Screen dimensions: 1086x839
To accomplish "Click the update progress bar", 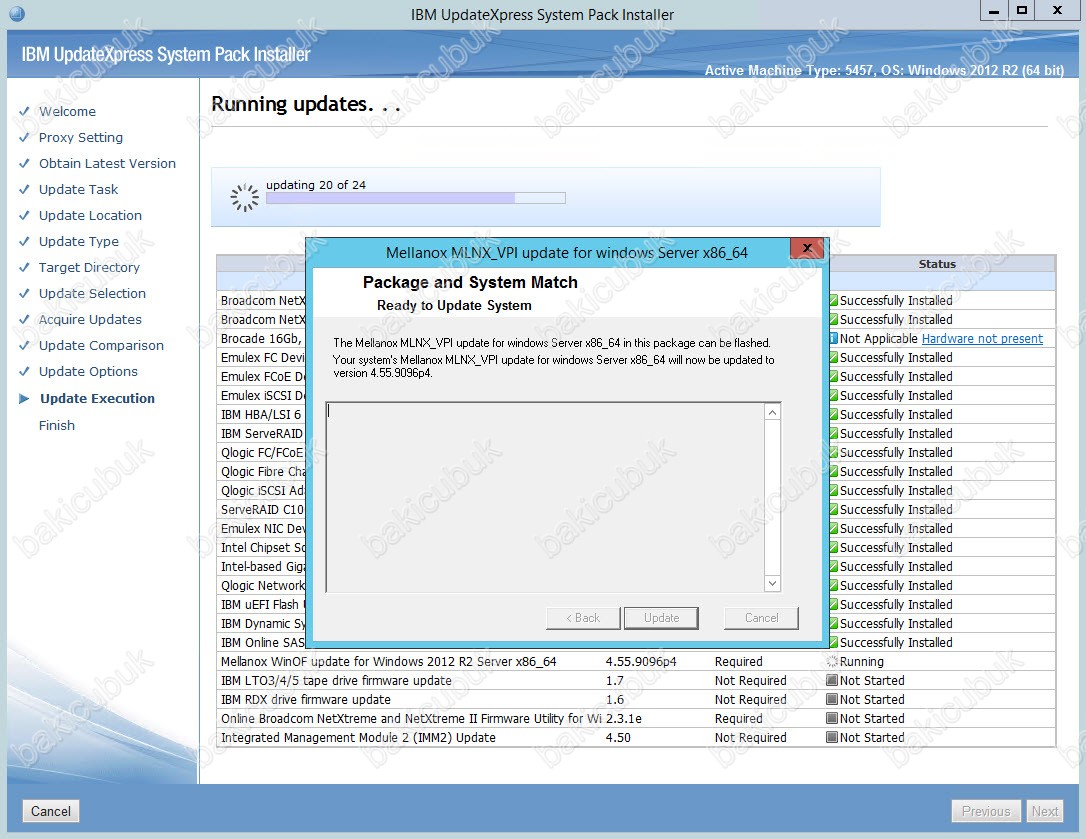I will pyautogui.click(x=416, y=198).
